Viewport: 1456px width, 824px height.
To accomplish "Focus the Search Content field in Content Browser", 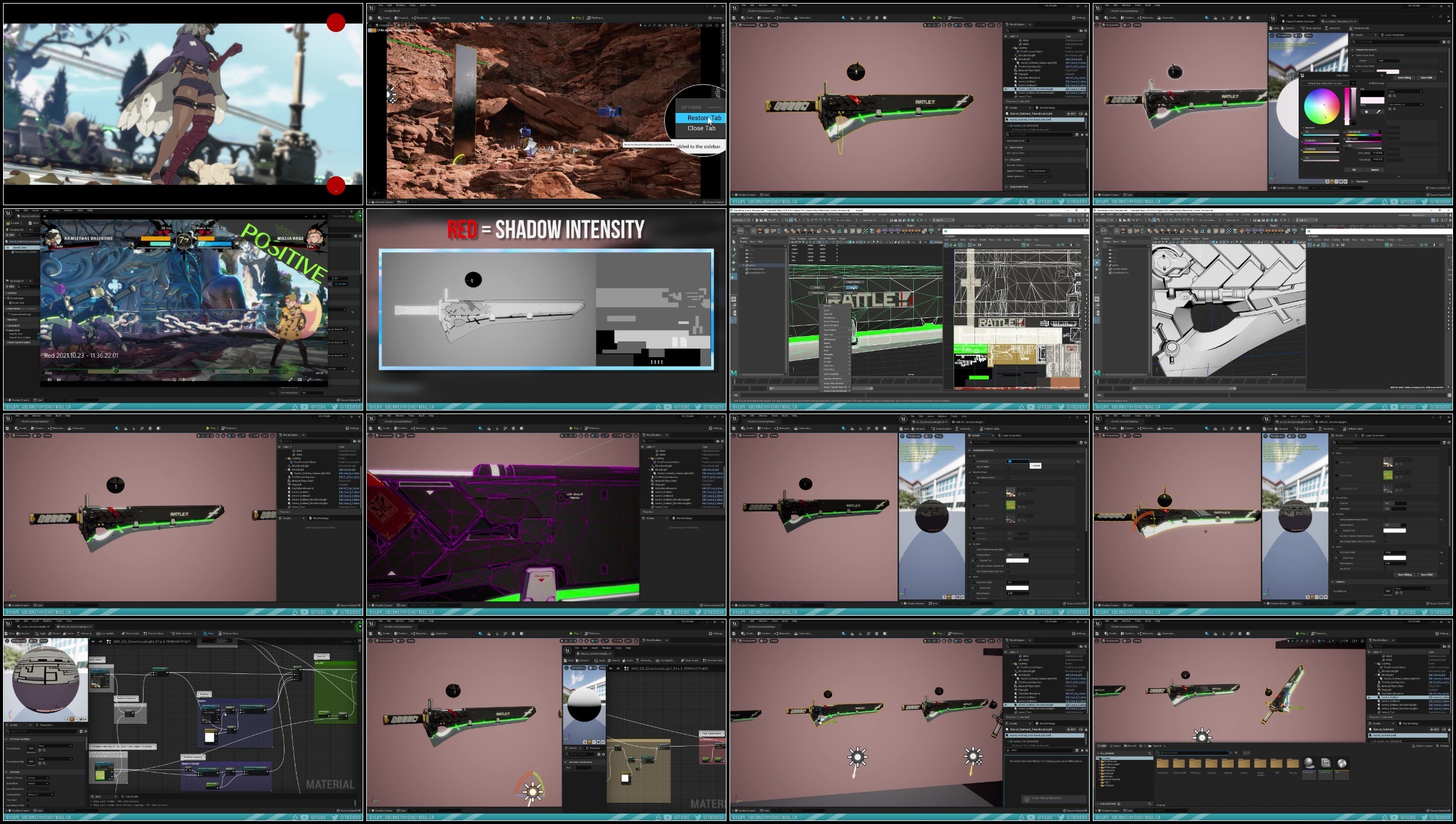I will (x=1192, y=753).
